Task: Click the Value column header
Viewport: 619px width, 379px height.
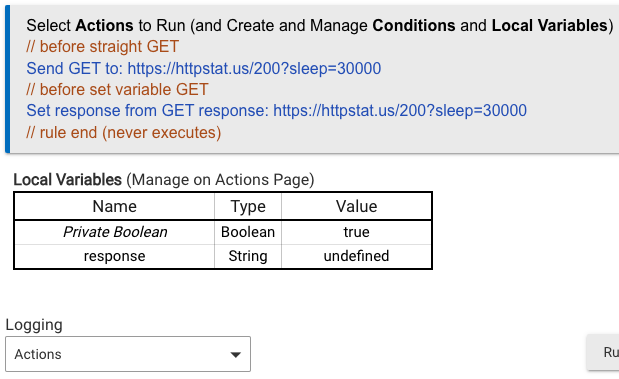Action: point(356,206)
